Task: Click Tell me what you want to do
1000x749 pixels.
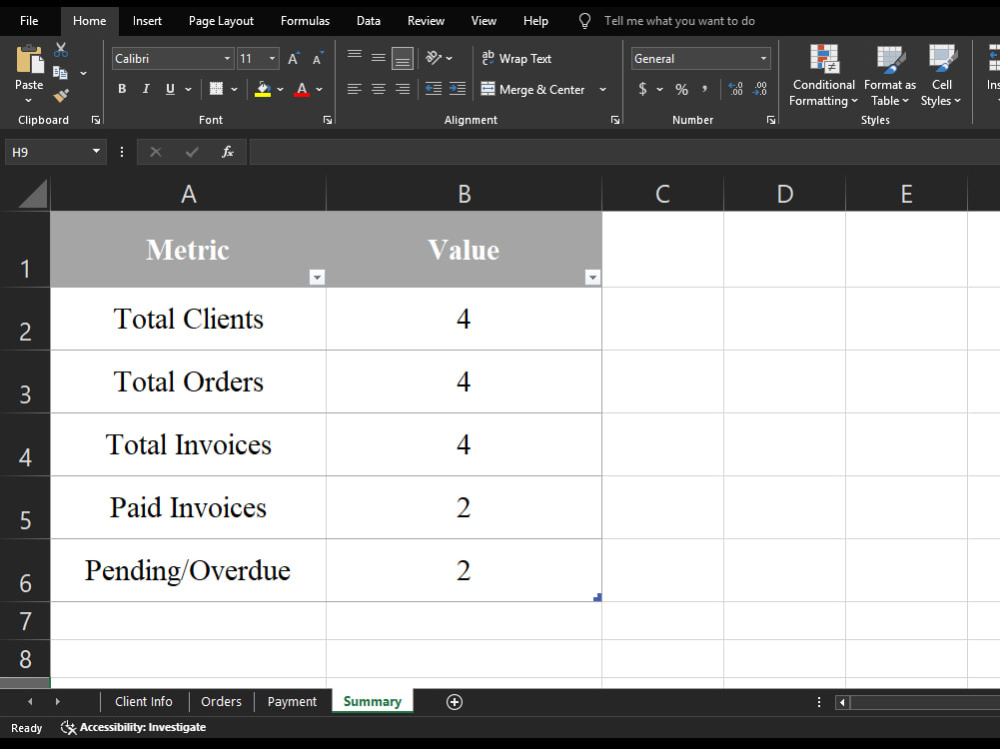Action: coord(679,21)
